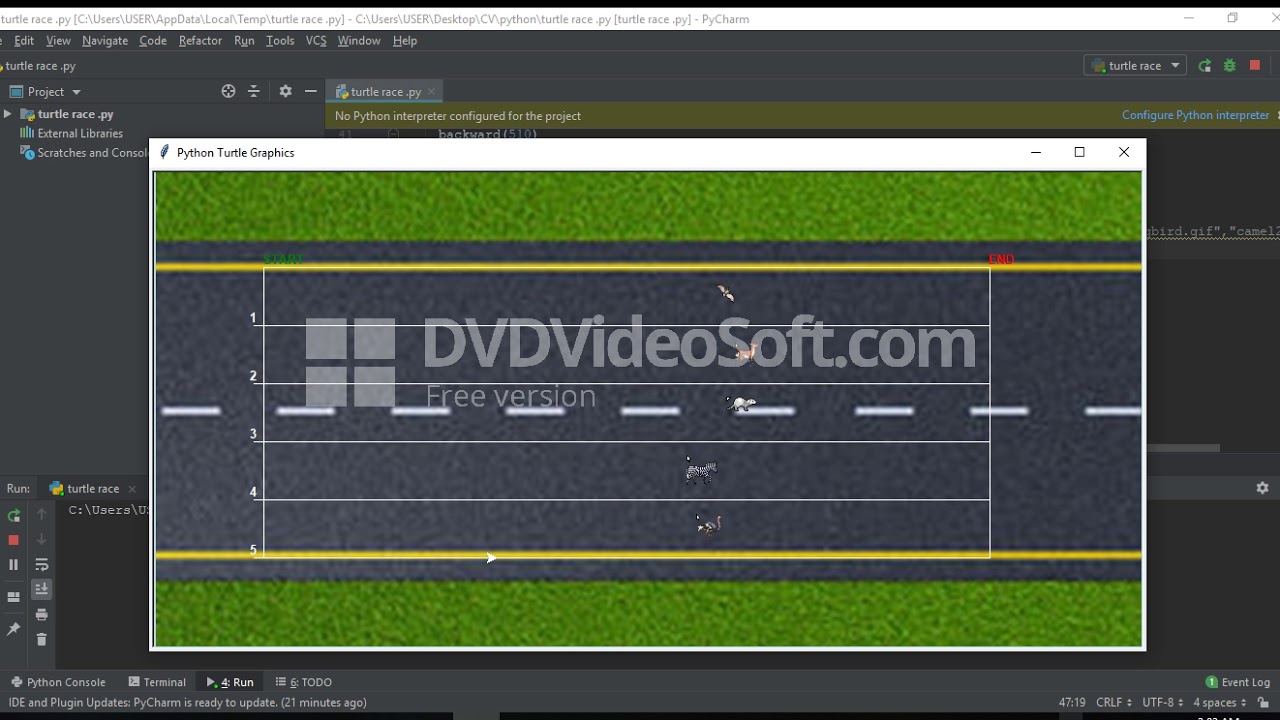Pause output in the Run panel
Viewport: 1280px width, 720px height.
click(x=14, y=565)
